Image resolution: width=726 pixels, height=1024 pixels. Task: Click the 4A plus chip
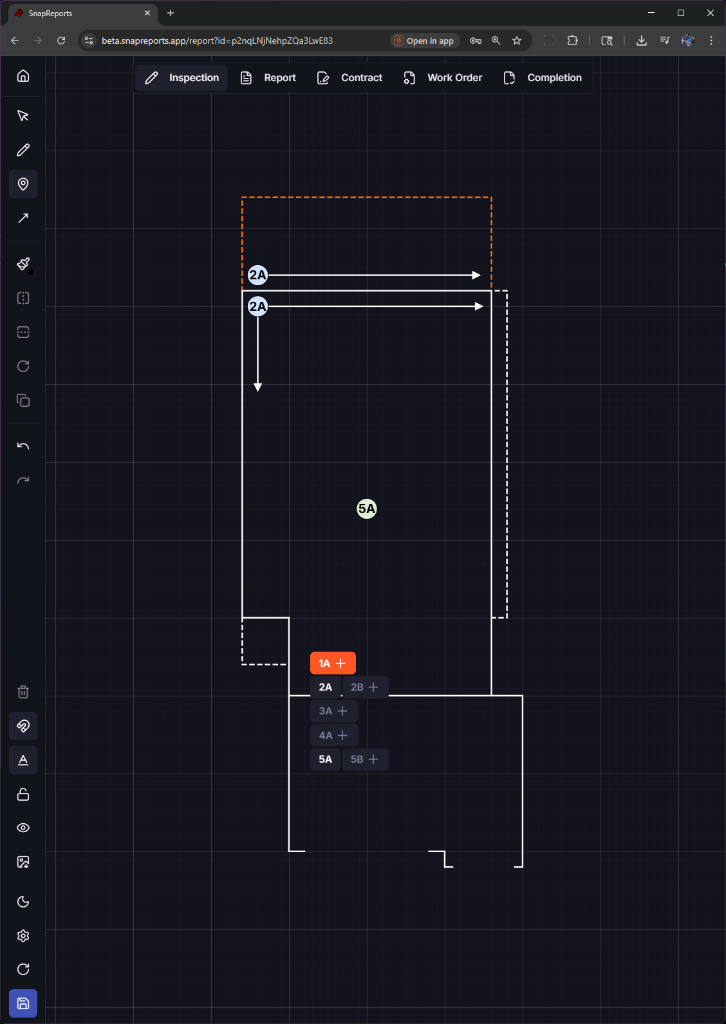[x=334, y=735]
